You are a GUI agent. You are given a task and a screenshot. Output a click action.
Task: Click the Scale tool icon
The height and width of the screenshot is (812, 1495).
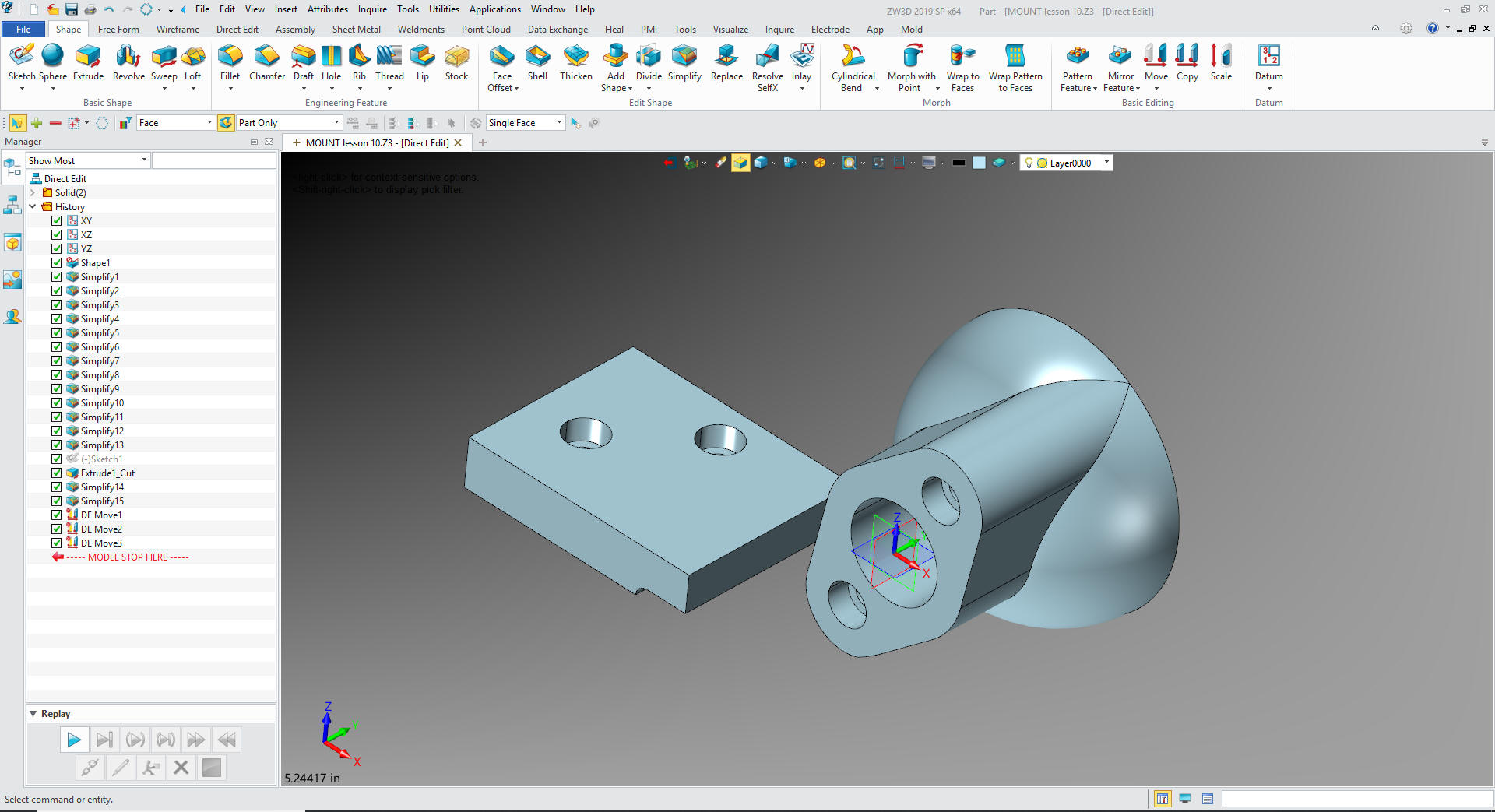coord(1221,56)
